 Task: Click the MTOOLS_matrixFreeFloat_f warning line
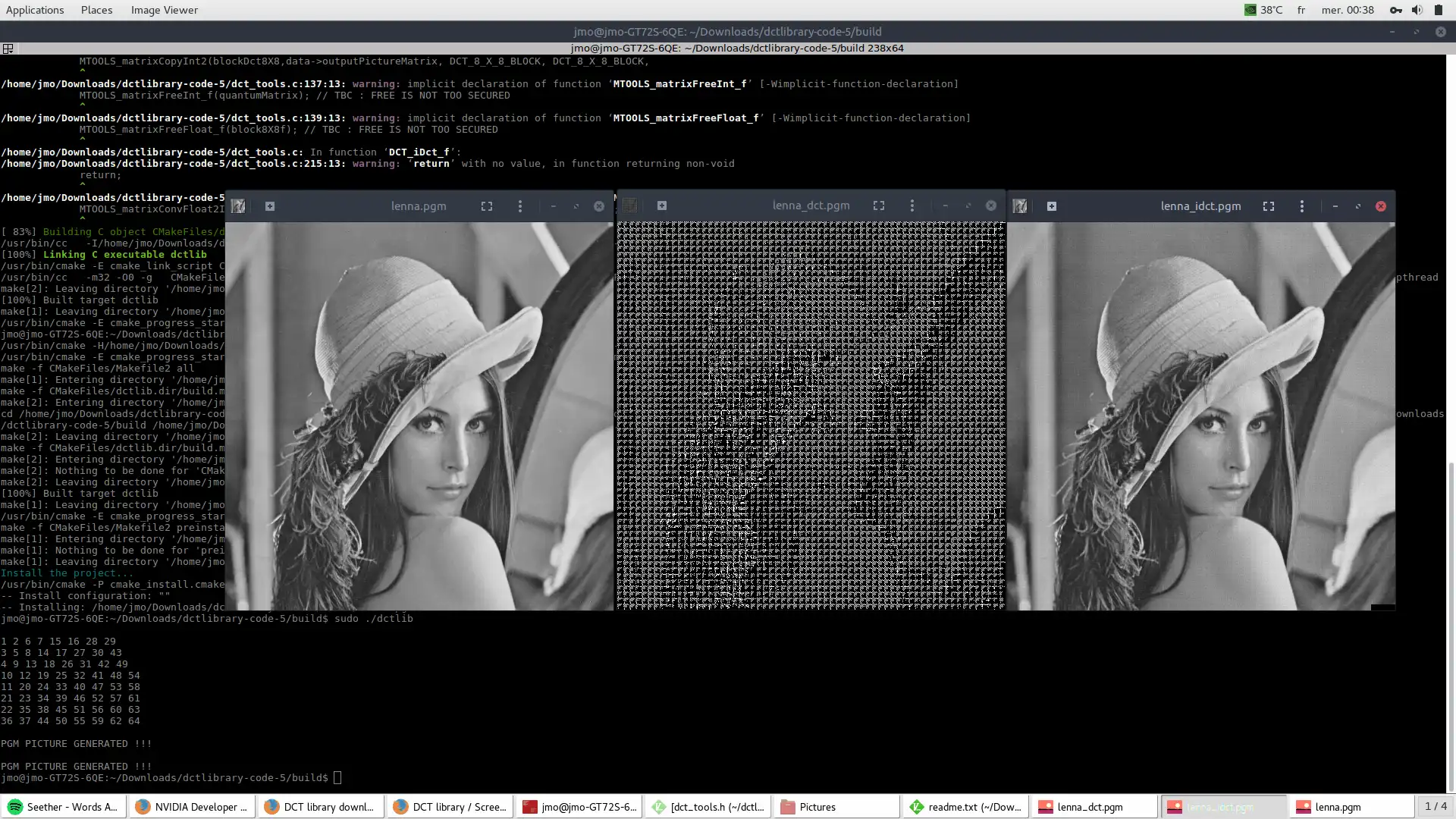[x=485, y=118]
